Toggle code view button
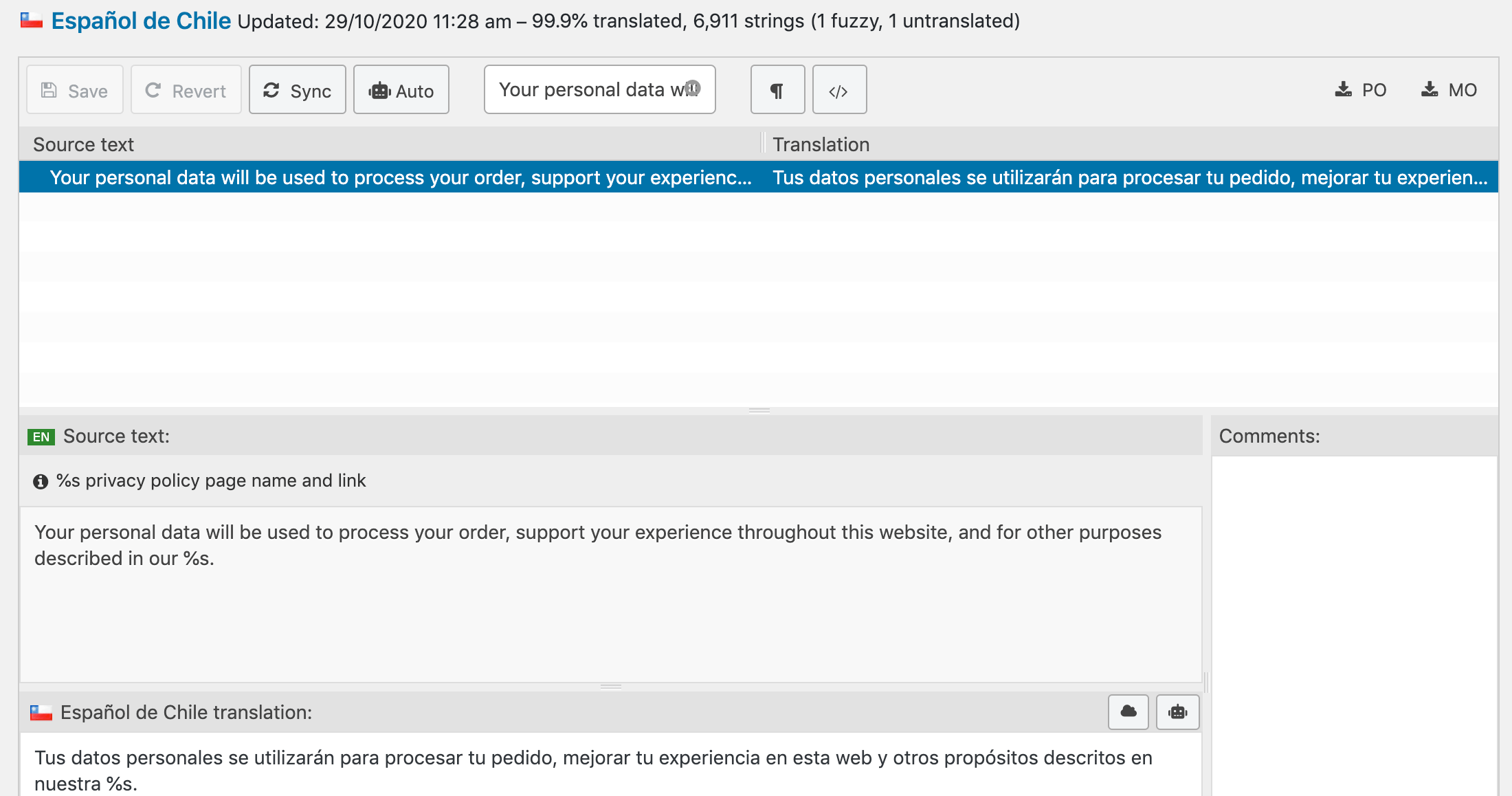 (x=839, y=90)
